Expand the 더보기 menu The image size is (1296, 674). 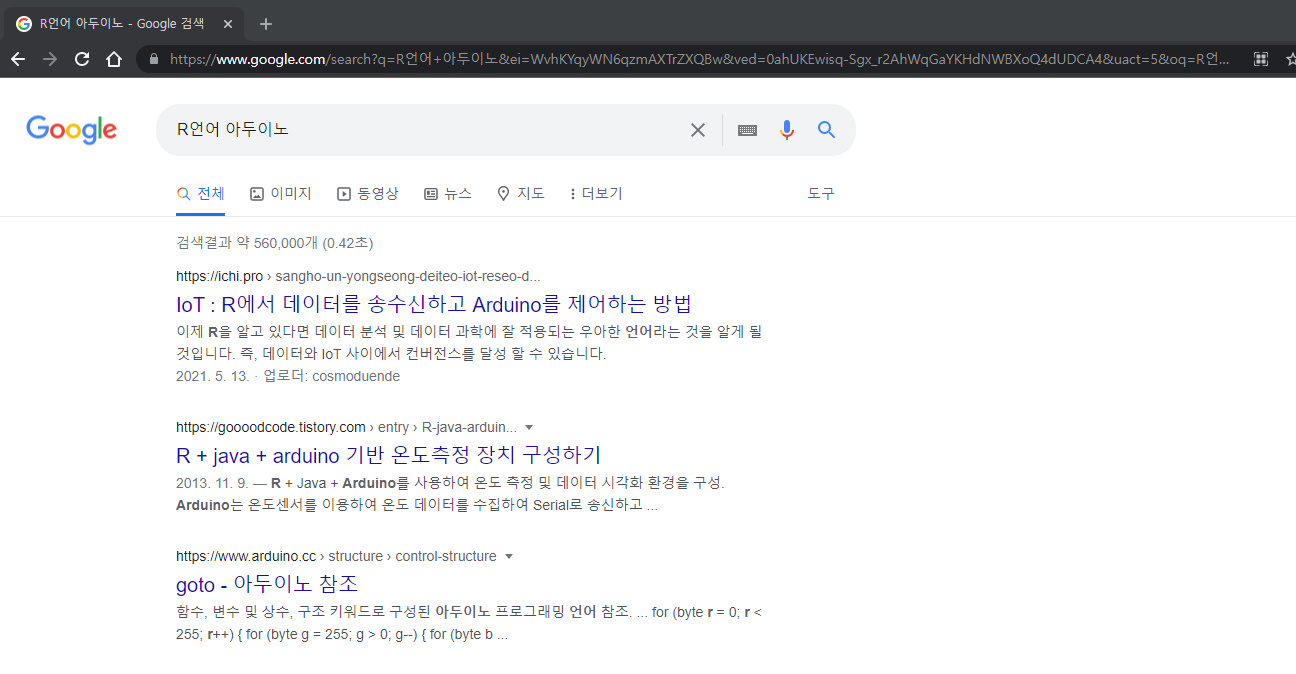pyautogui.click(x=596, y=193)
